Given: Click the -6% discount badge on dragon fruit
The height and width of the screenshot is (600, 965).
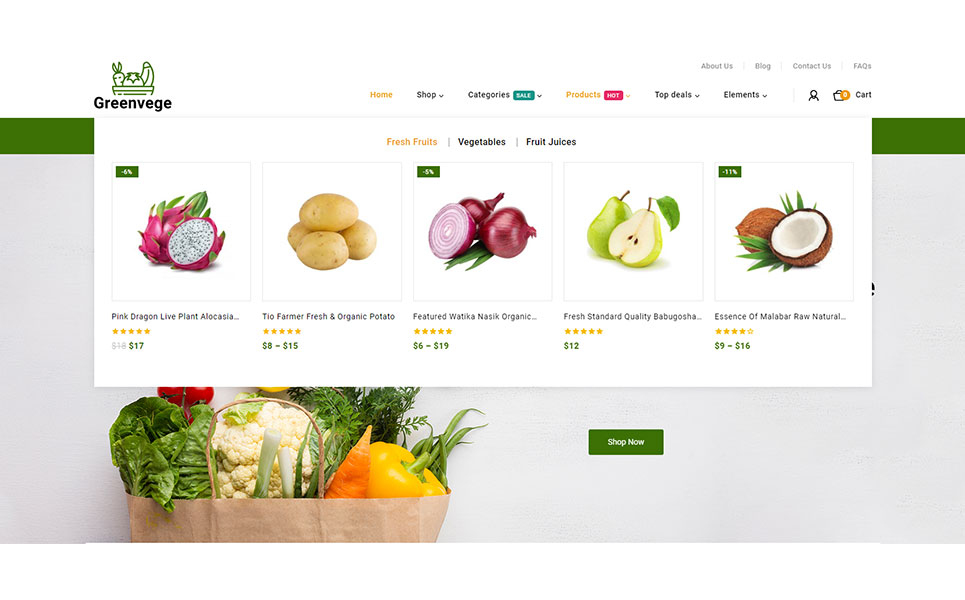Looking at the screenshot, I should tap(127, 172).
